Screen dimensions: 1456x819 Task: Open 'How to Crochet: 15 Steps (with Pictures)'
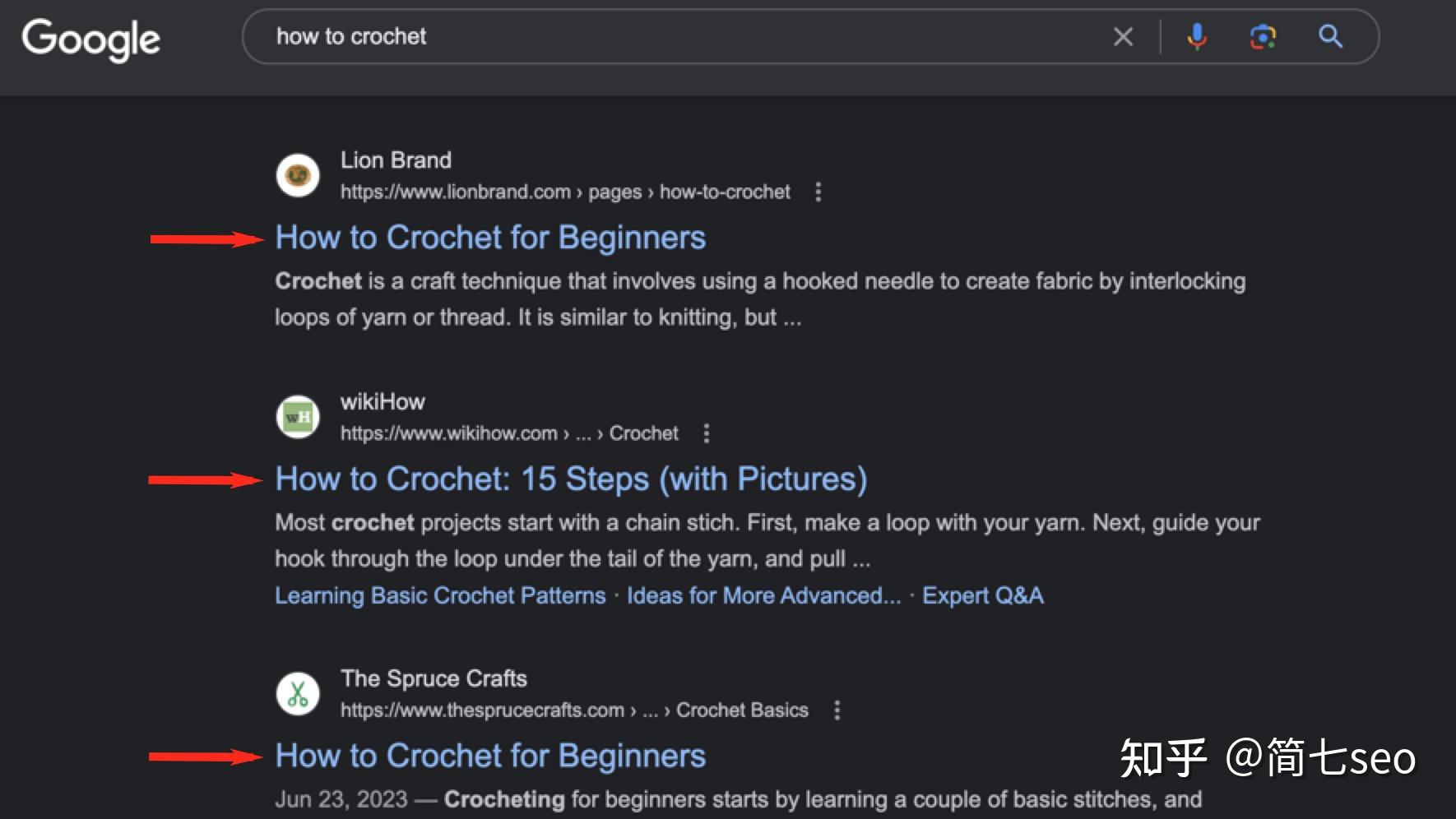(x=572, y=479)
